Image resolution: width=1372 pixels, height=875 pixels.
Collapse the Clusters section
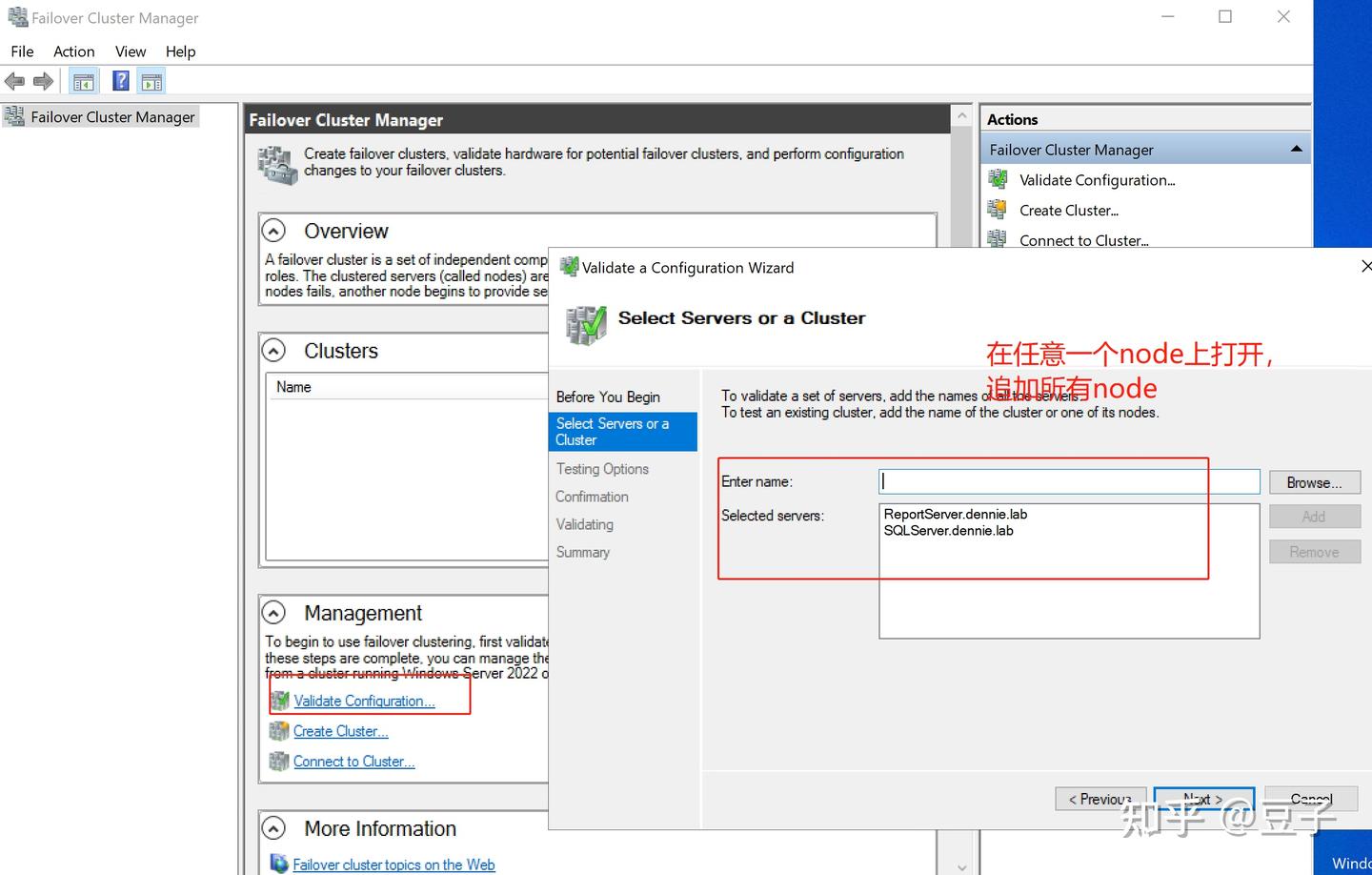pos(273,351)
